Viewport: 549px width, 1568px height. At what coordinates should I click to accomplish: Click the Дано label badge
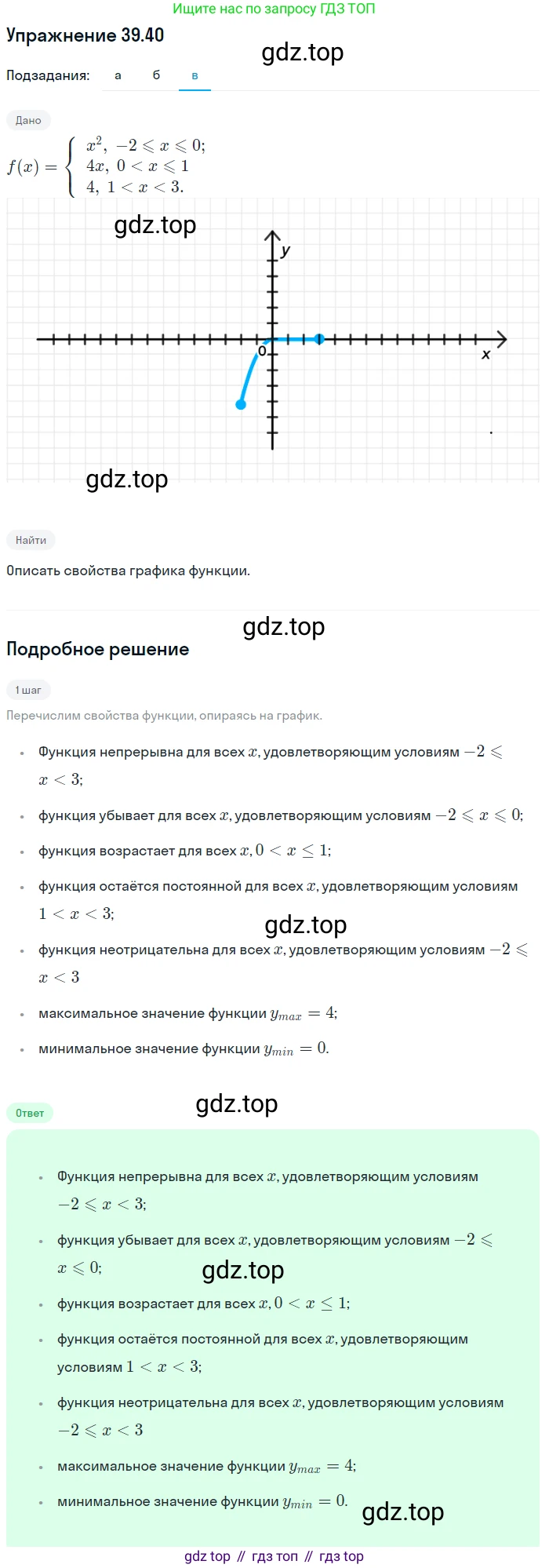tap(28, 120)
